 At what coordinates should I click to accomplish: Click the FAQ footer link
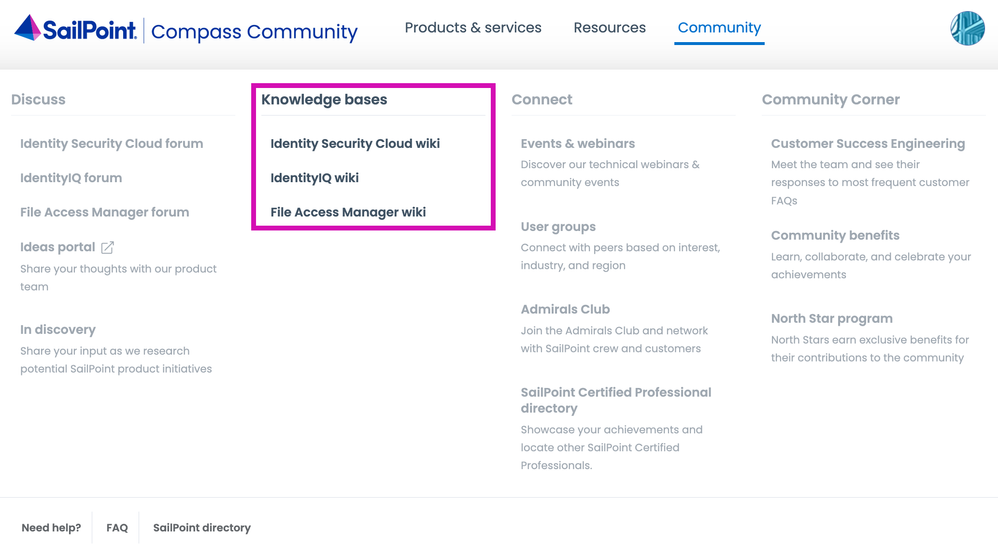tap(117, 528)
